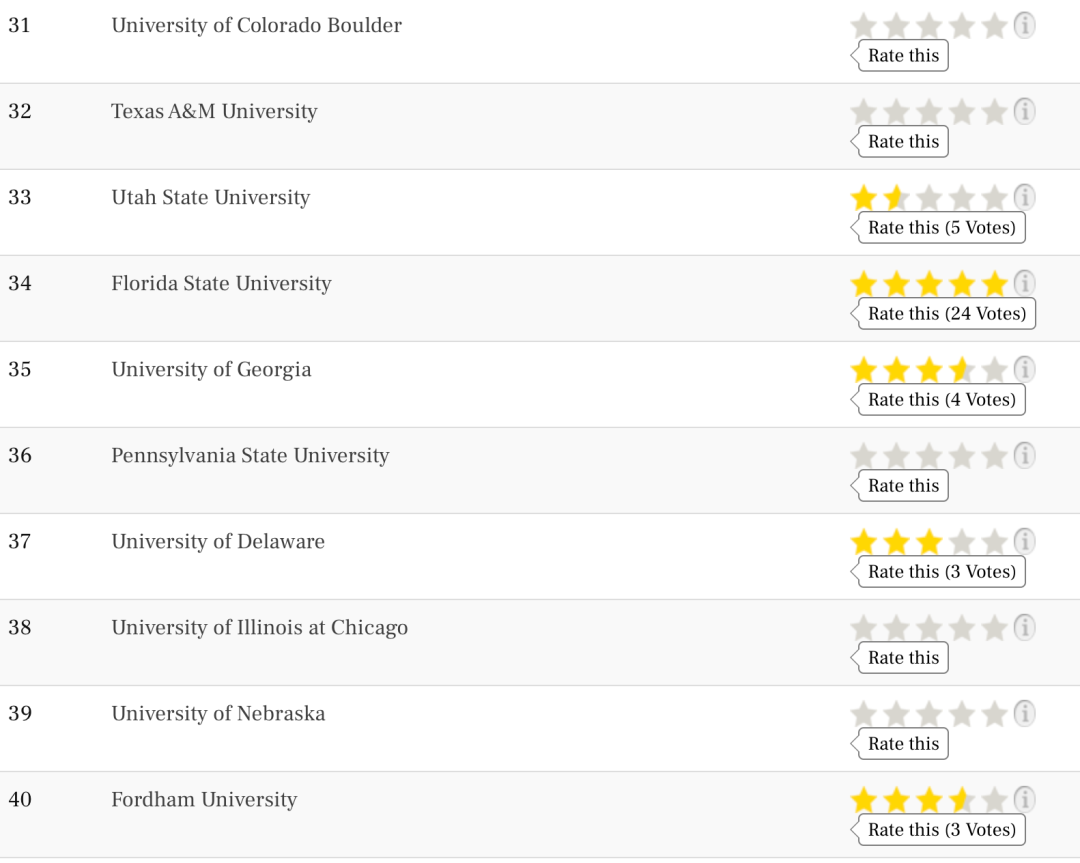Rate University of Colorado Boulder one star

point(863,26)
